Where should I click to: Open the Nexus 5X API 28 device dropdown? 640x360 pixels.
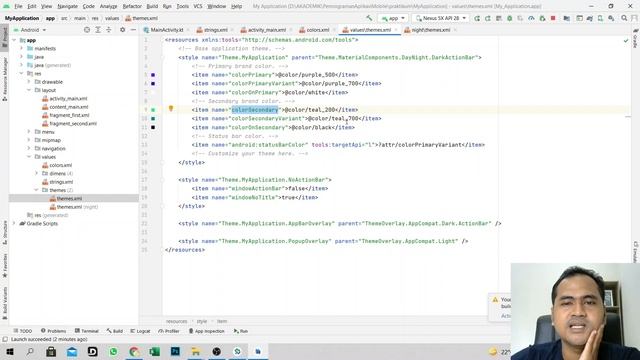[440, 18]
